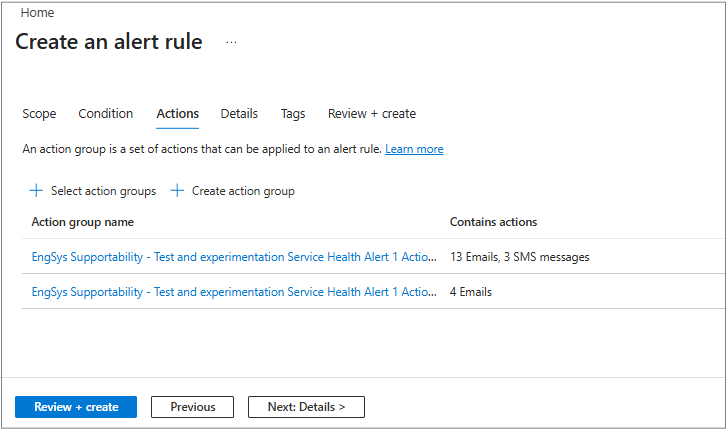Go to the Details tab

239,114
